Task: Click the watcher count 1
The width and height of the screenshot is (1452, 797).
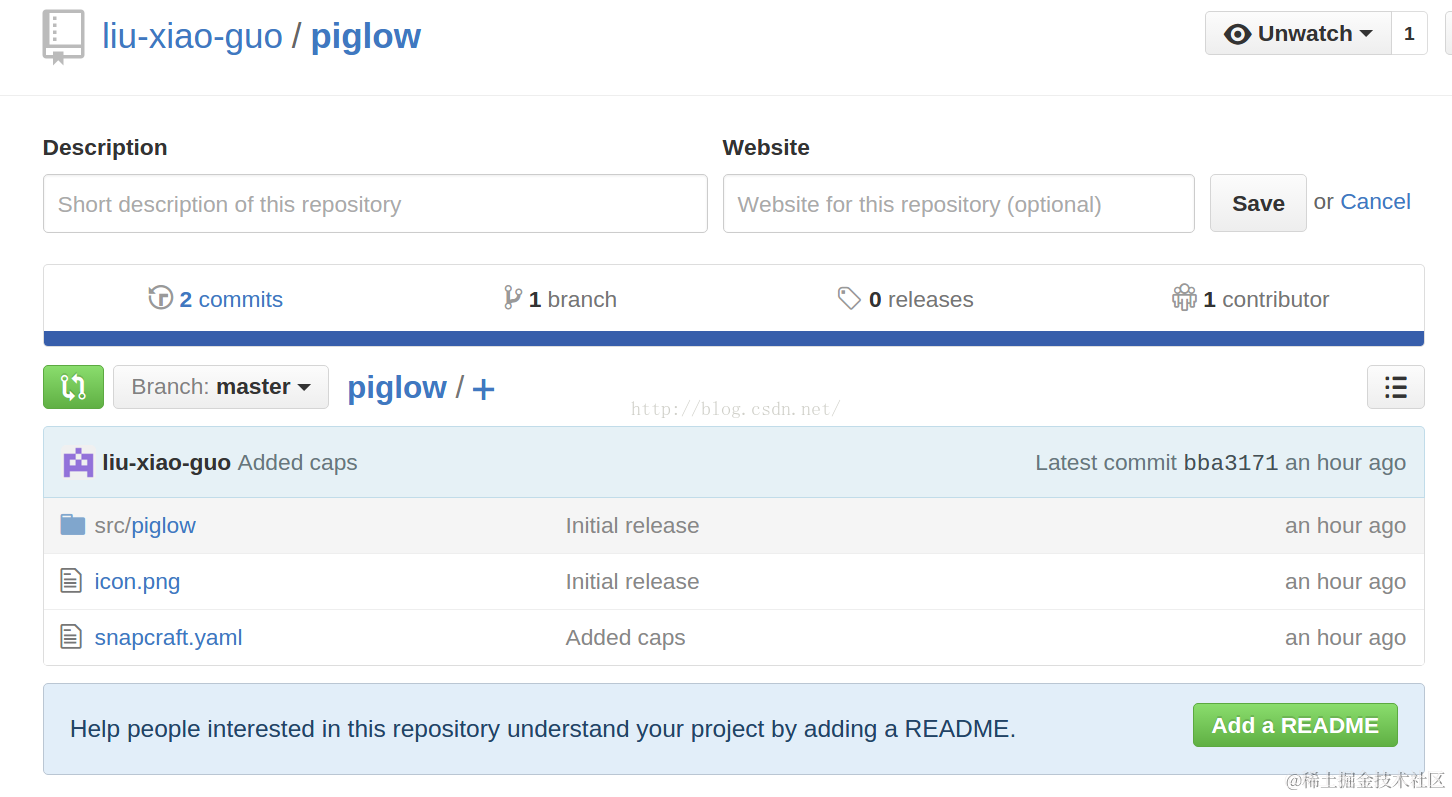Action: [1409, 33]
